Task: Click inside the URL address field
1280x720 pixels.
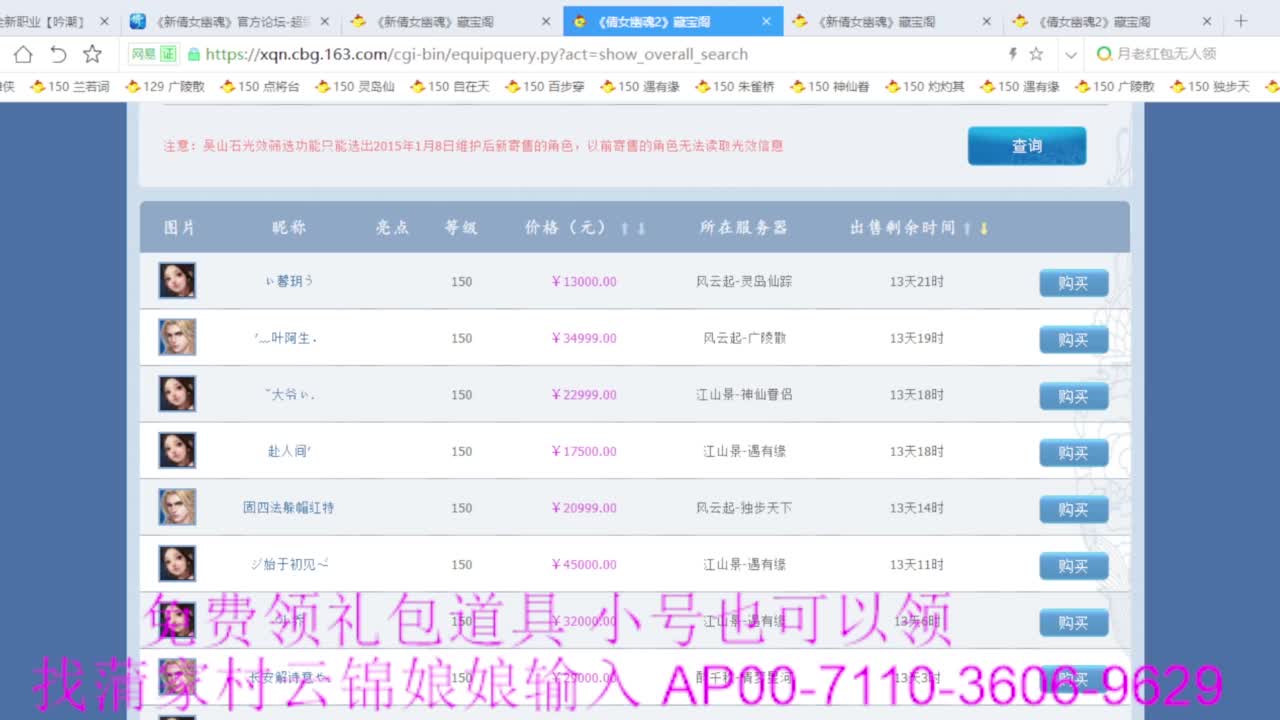Action: point(450,55)
